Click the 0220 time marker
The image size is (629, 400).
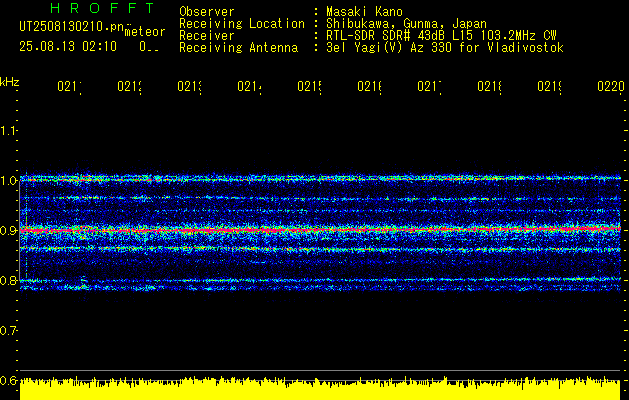[x=611, y=87]
